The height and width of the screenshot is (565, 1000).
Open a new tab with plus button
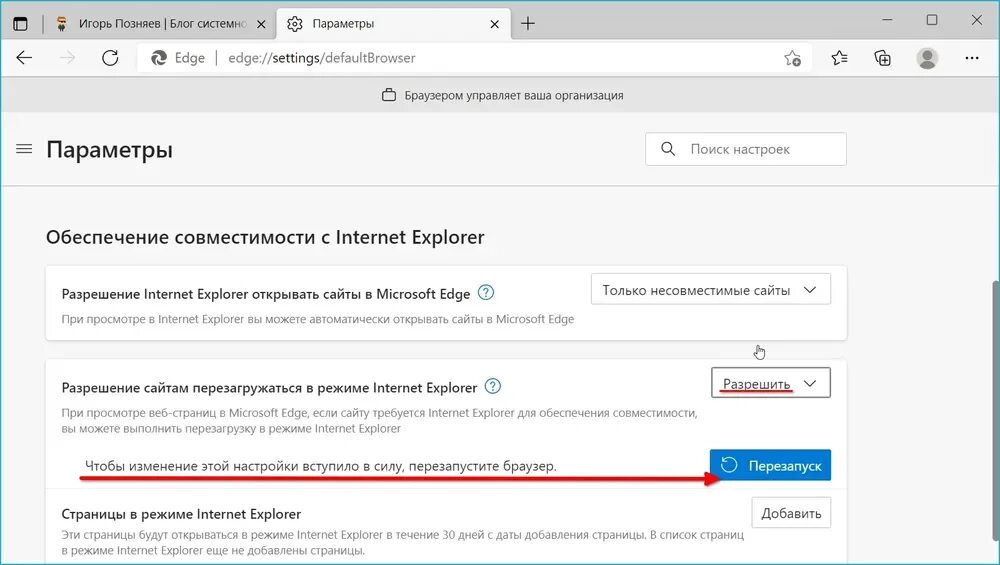[528, 24]
